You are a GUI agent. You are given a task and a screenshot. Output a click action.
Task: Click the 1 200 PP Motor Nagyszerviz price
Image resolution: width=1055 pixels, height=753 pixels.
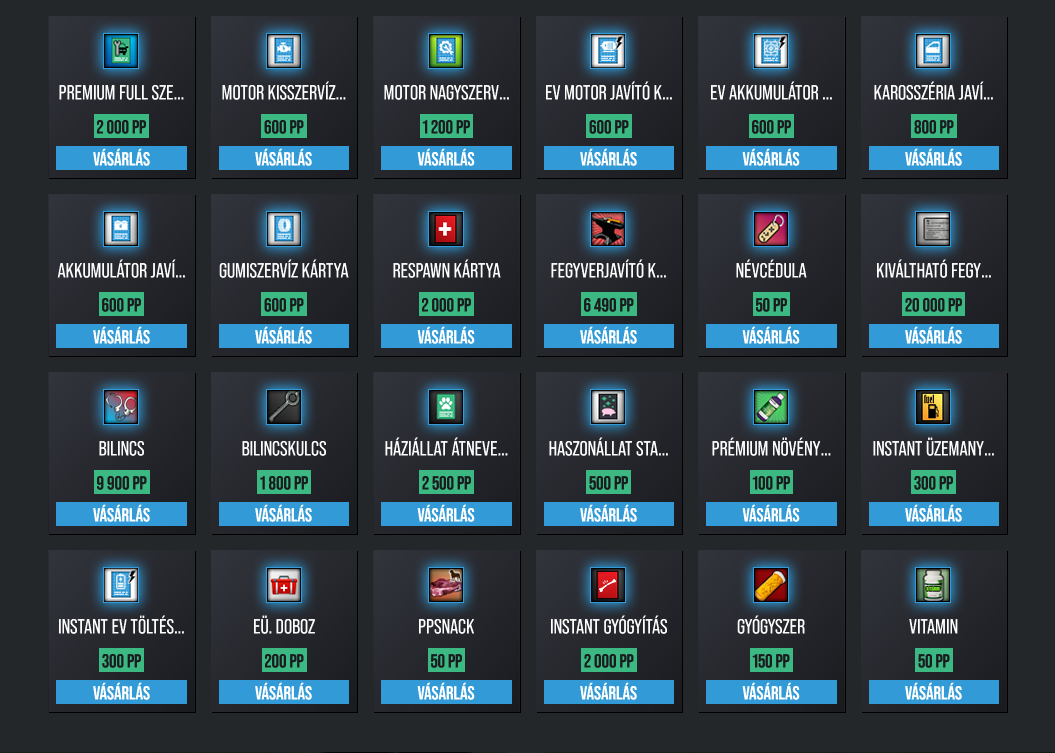click(446, 127)
